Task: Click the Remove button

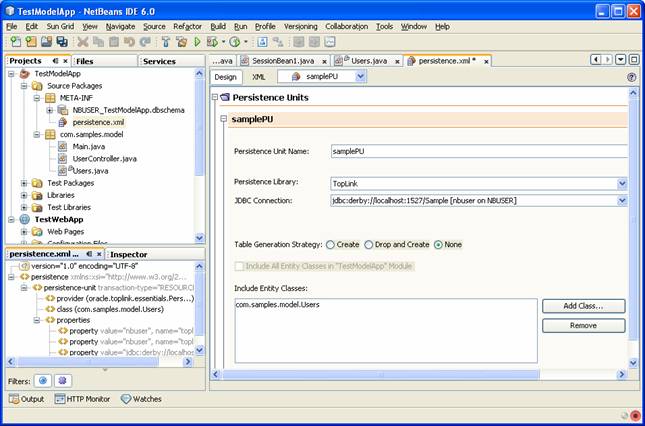Action: point(583,326)
